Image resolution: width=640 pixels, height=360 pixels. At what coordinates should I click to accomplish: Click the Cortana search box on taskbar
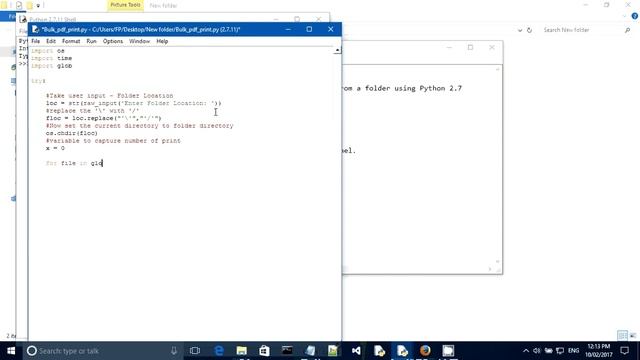pos(102,351)
